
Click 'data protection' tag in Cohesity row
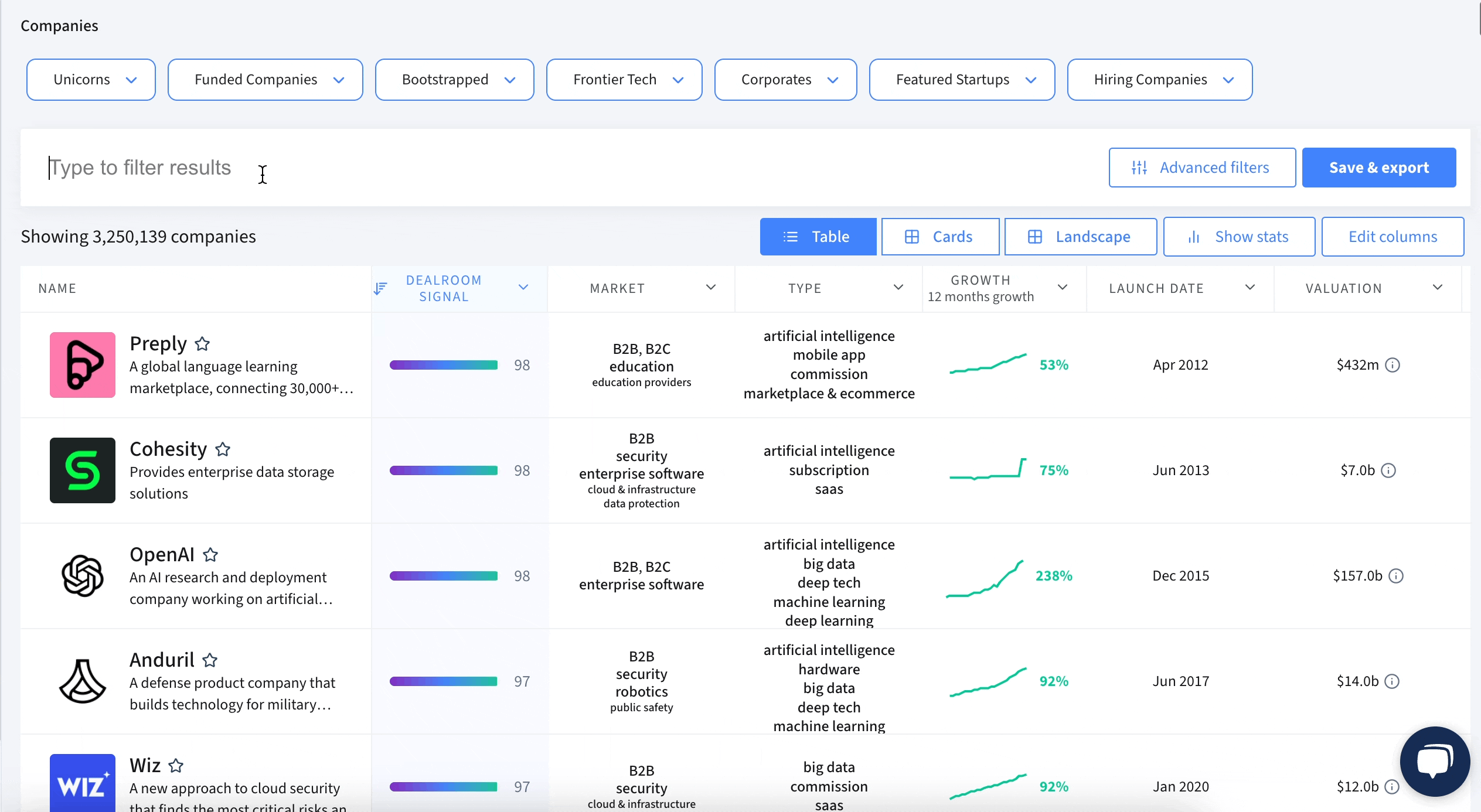[x=641, y=504]
